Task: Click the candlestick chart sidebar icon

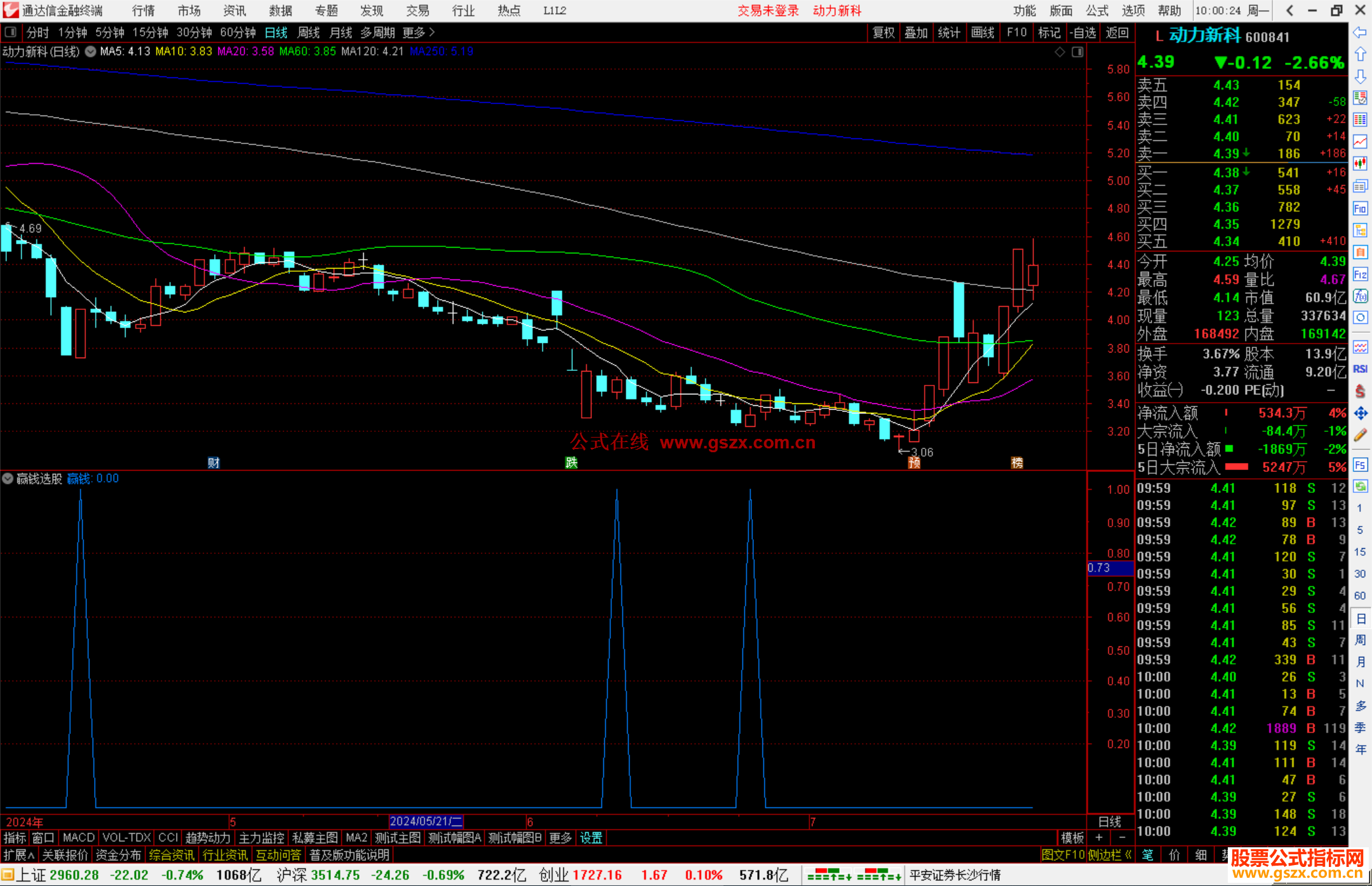Action: pos(1360,164)
